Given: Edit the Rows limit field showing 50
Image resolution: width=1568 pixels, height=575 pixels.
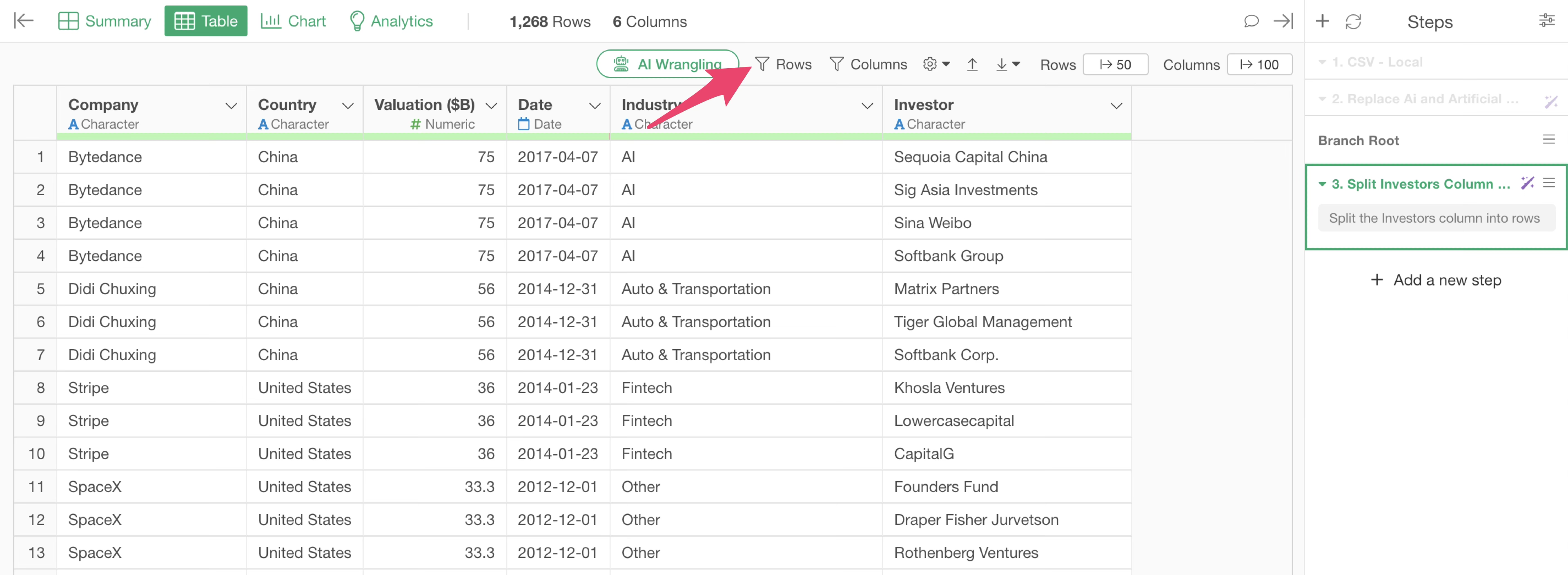Looking at the screenshot, I should pyautogui.click(x=1115, y=64).
